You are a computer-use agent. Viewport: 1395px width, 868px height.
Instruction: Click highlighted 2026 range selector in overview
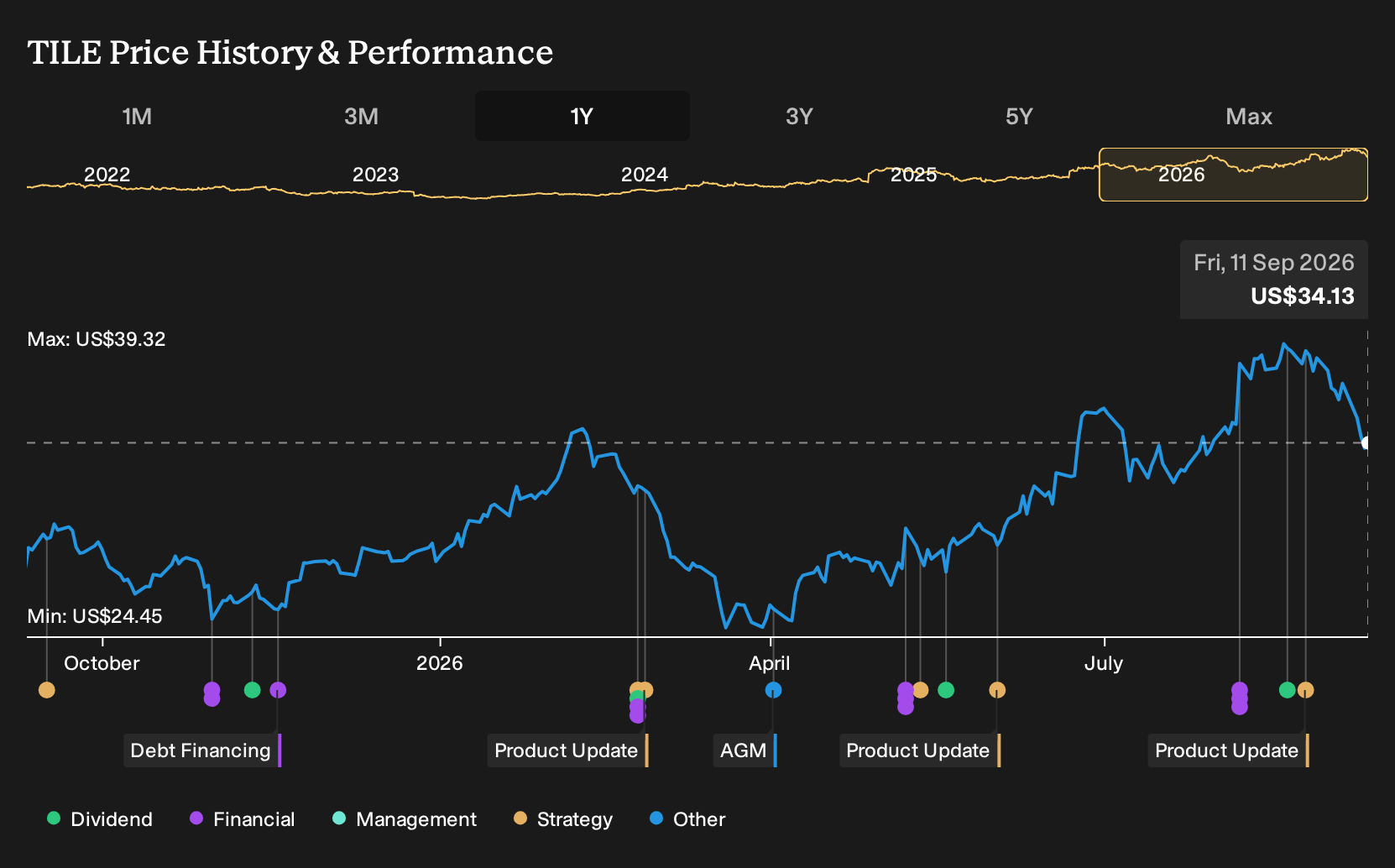[x=1233, y=175]
